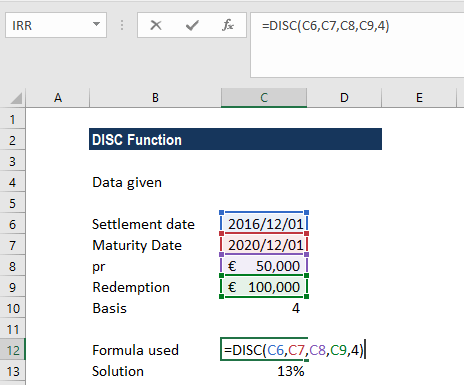Select row 13 header
This screenshot has width=464, height=385.
13,371
